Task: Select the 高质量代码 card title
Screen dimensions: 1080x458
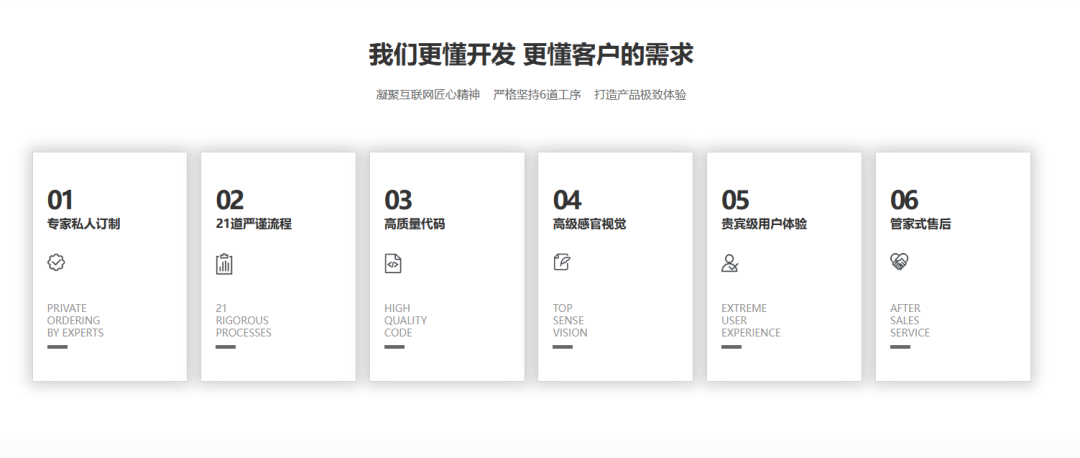Action: [414, 224]
